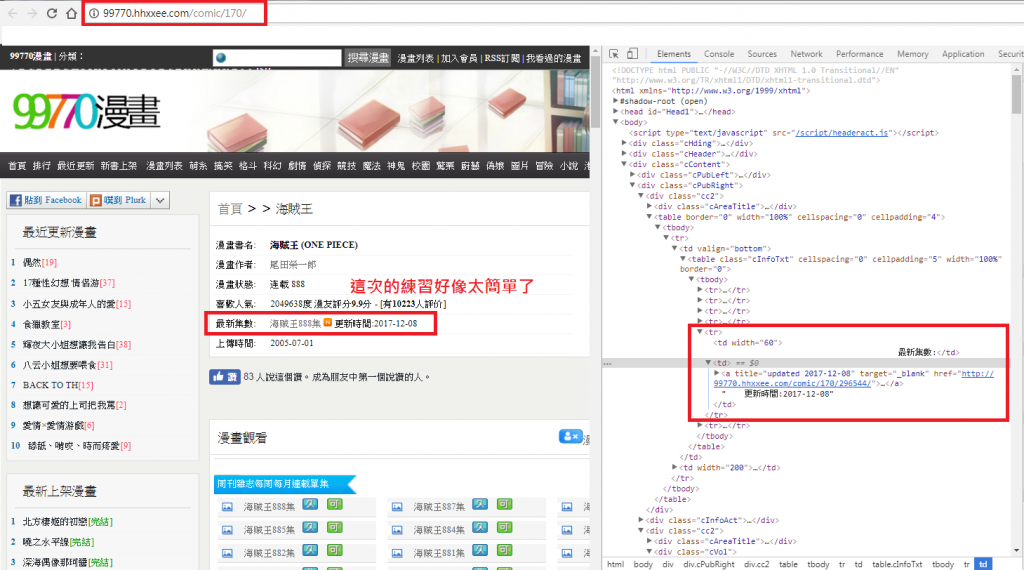Click image icon beside 海賊王887集

397,507
